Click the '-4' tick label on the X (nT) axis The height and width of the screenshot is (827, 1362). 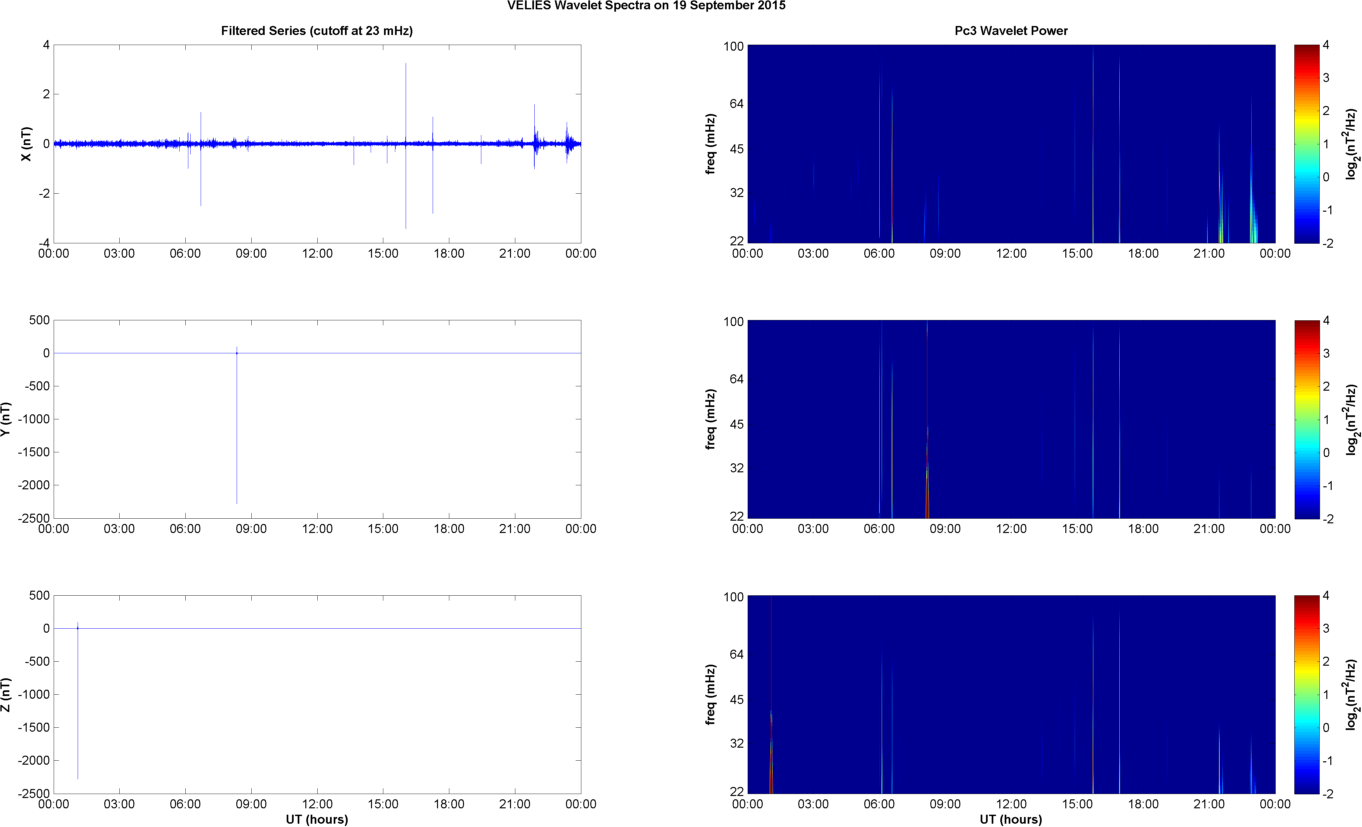[x=42, y=243]
